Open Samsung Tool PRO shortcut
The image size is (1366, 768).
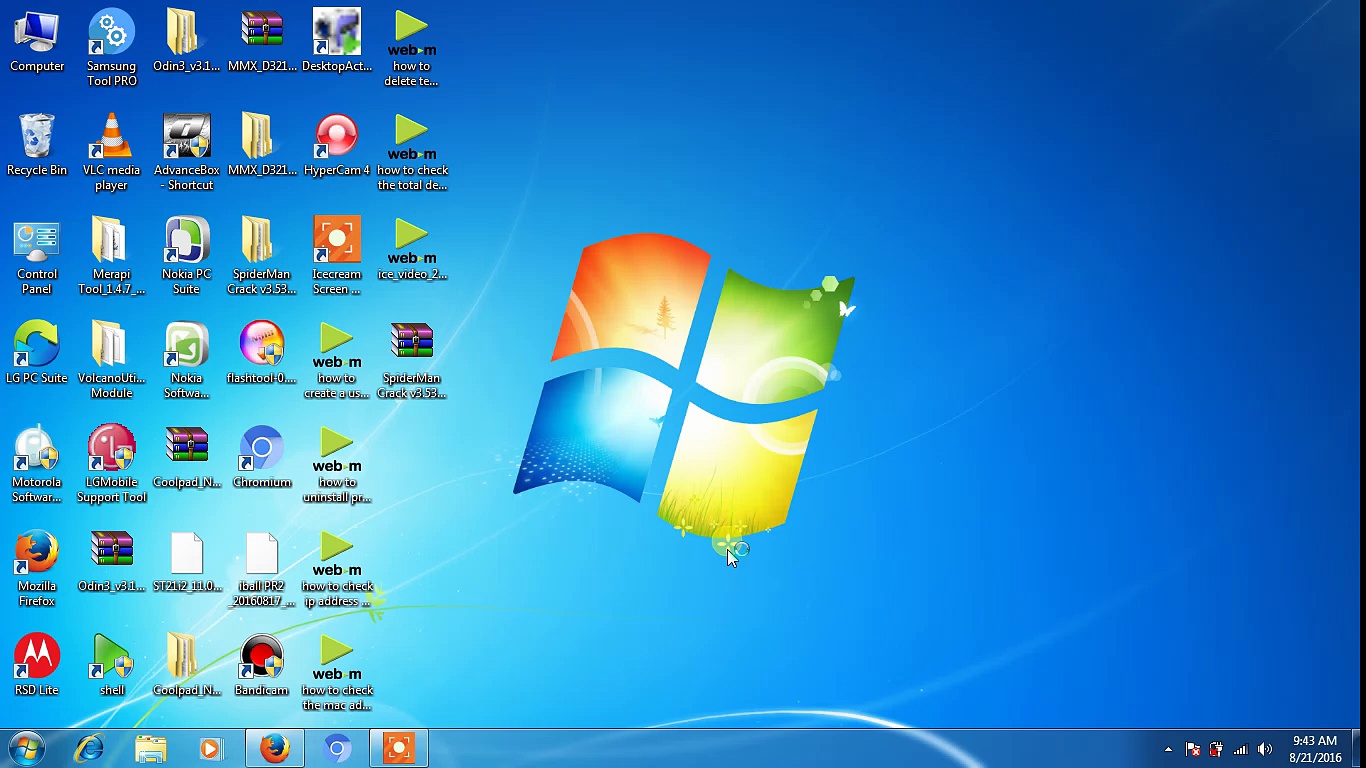tap(112, 48)
